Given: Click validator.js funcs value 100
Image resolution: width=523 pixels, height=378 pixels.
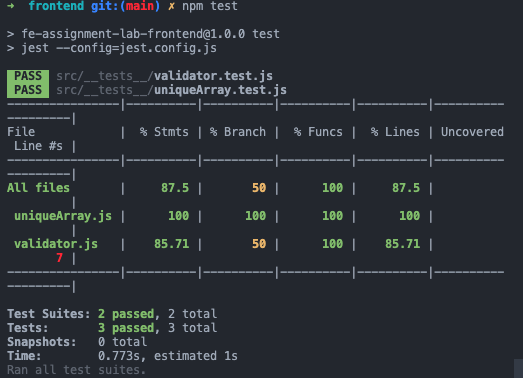Looking at the screenshot, I should (332, 244).
